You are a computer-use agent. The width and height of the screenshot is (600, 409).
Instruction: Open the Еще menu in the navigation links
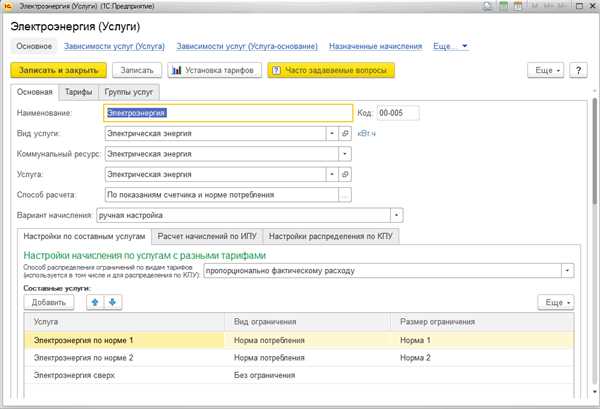[450, 46]
